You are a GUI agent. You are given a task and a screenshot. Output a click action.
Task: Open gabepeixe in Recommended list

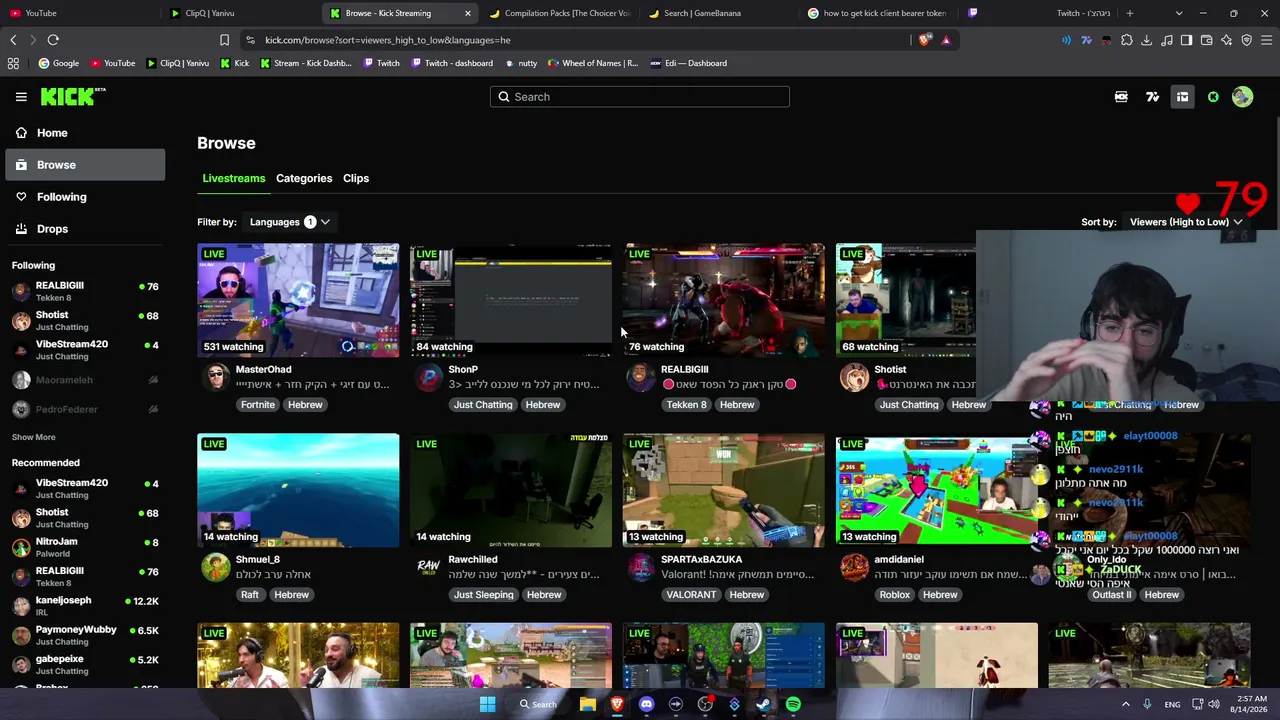point(85,665)
